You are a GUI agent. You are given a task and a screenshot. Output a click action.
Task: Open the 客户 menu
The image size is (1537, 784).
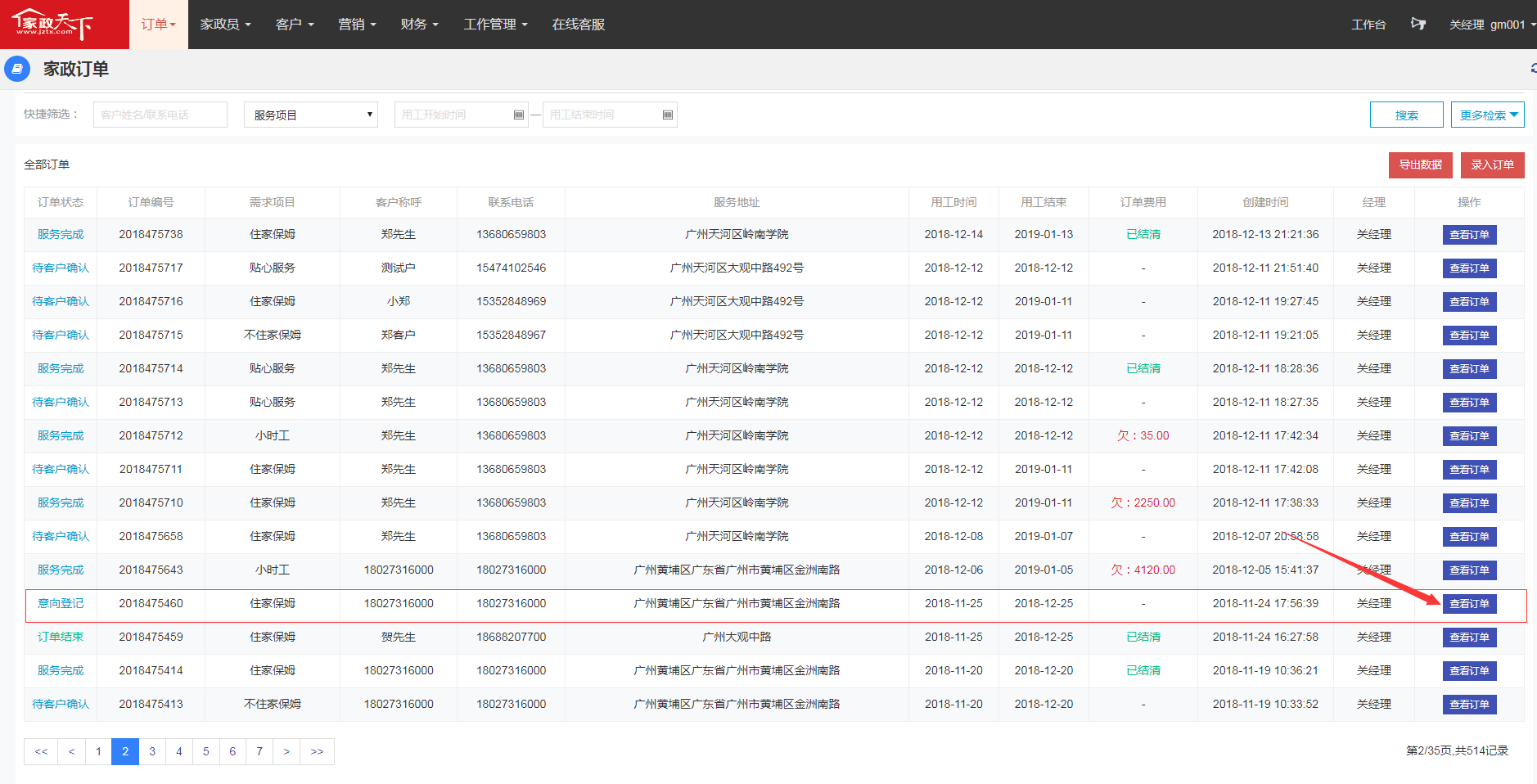click(295, 25)
